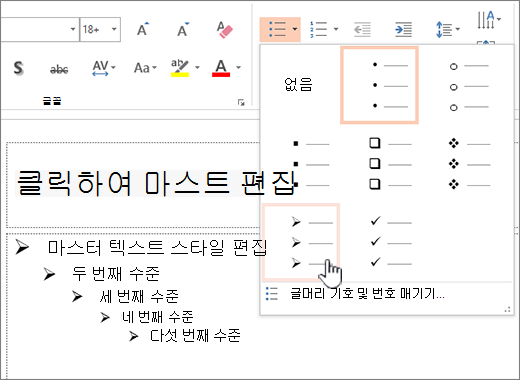Image resolution: width=520 pixels, height=380 pixels.
Task: Apply the red font color
Action: [x=221, y=68]
